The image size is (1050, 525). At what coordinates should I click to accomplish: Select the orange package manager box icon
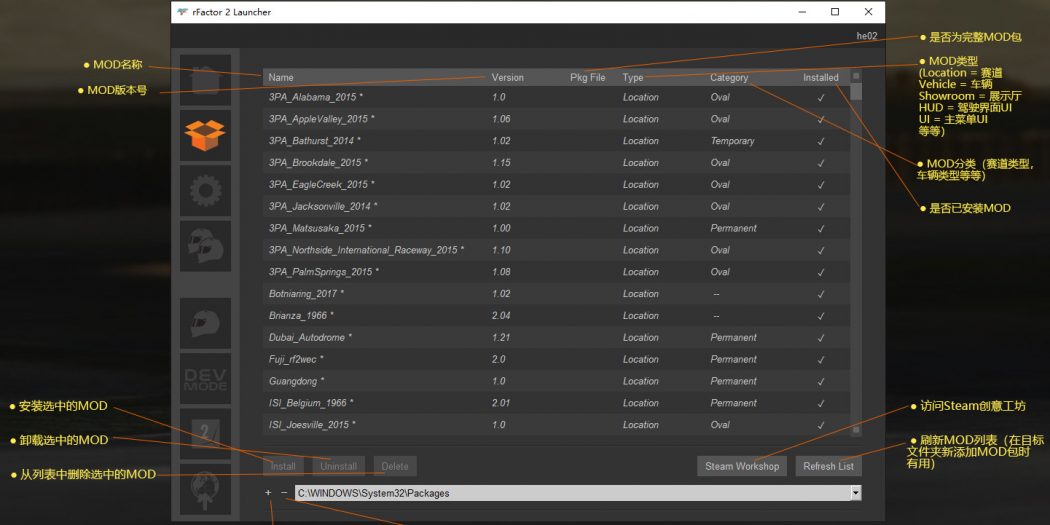pos(206,135)
